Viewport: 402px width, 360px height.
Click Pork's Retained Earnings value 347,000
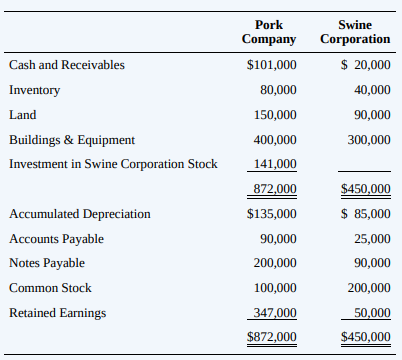pyautogui.click(x=275, y=313)
